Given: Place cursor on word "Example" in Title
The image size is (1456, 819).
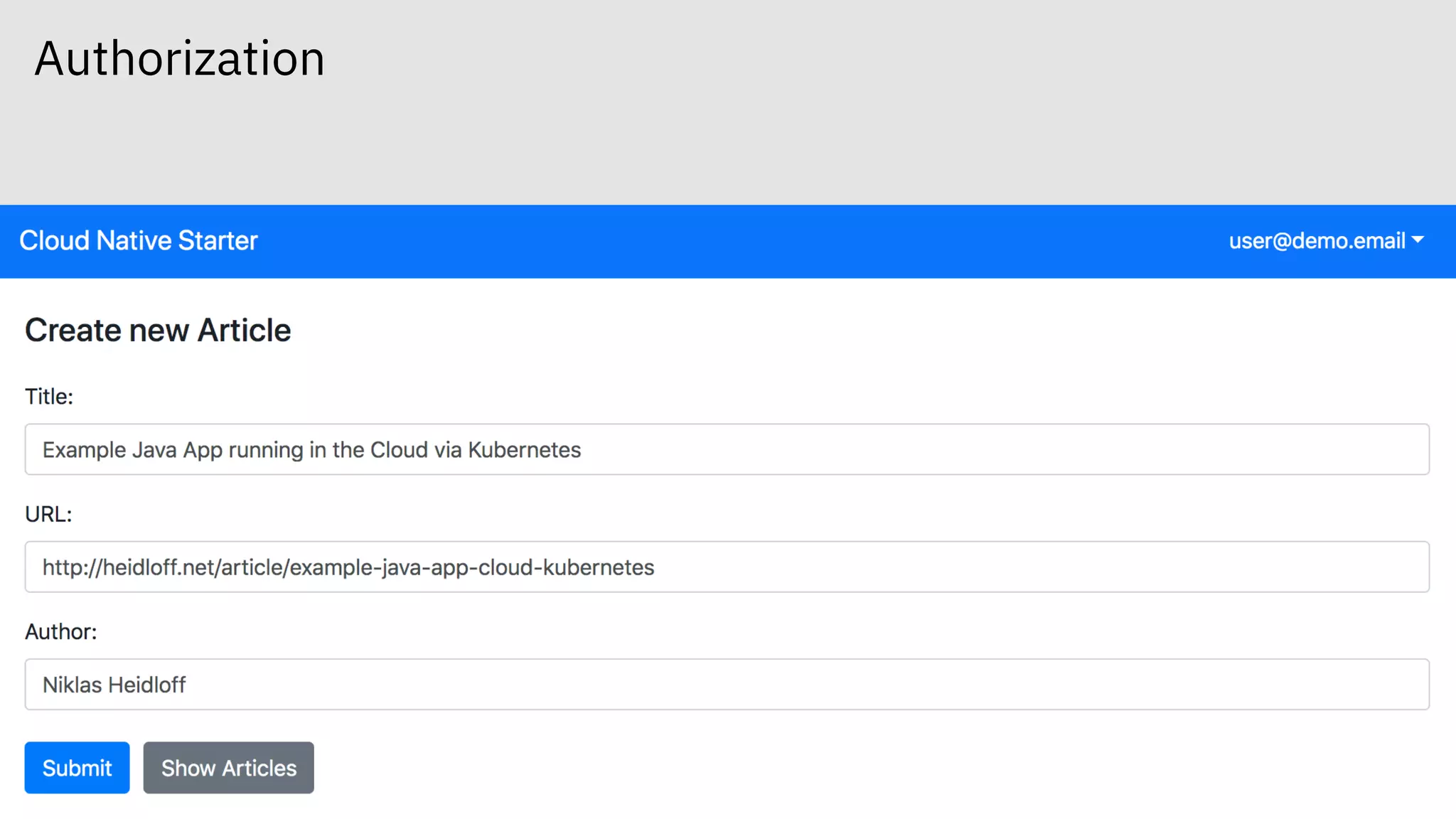Looking at the screenshot, I should 84,450.
